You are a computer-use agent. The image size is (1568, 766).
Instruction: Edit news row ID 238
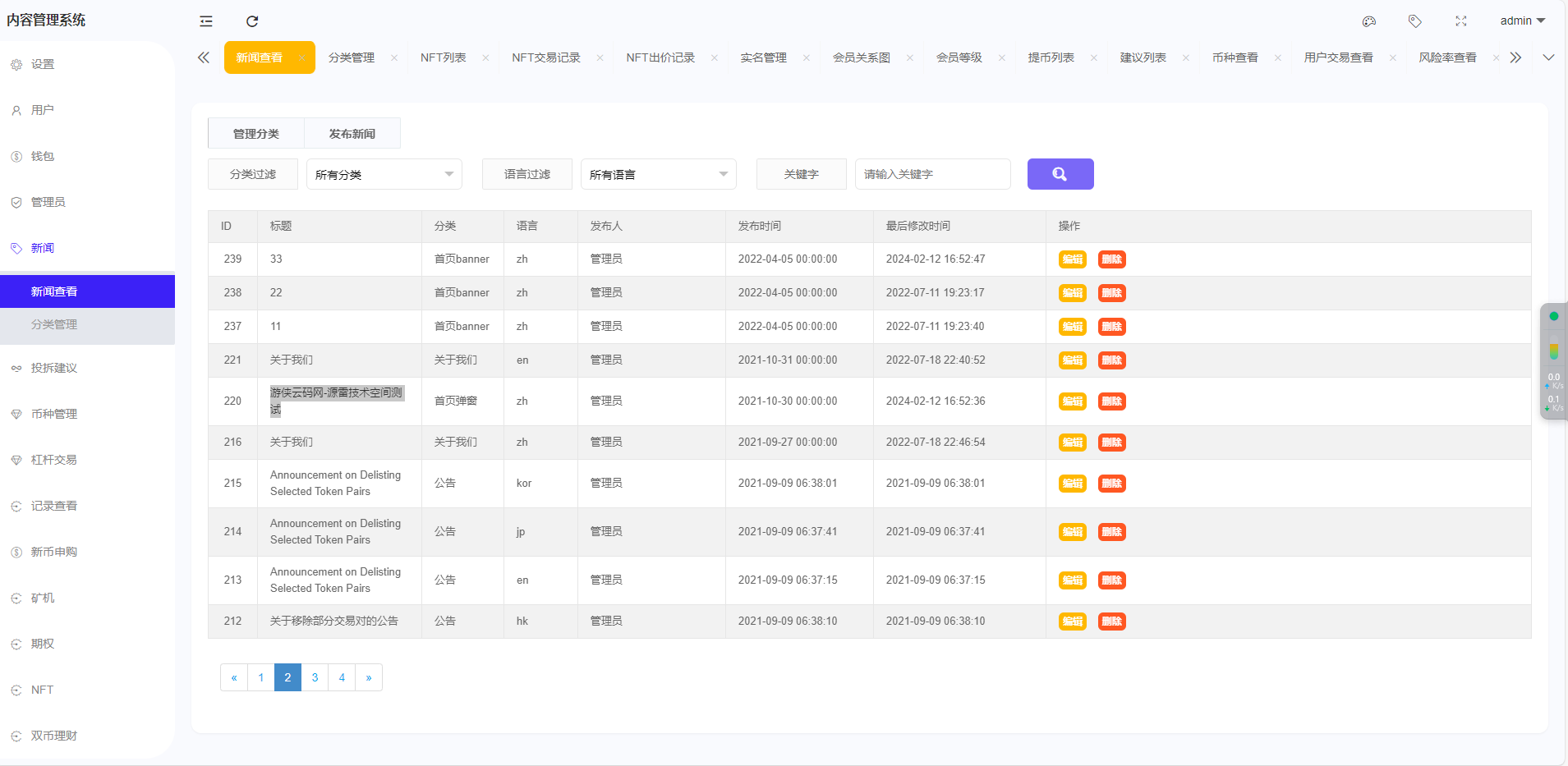click(1072, 293)
